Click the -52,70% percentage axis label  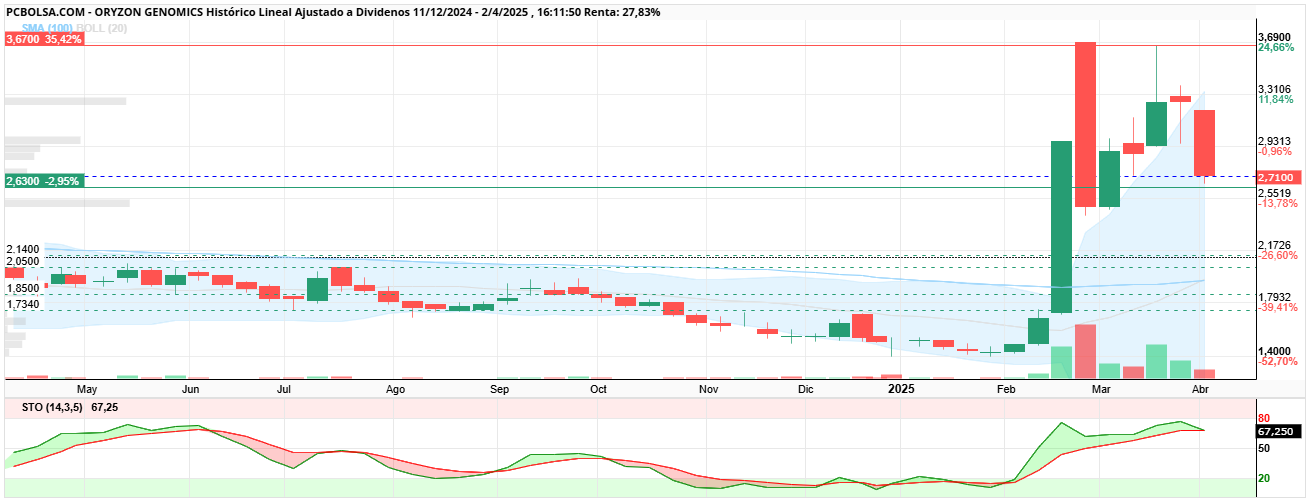pos(1277,362)
